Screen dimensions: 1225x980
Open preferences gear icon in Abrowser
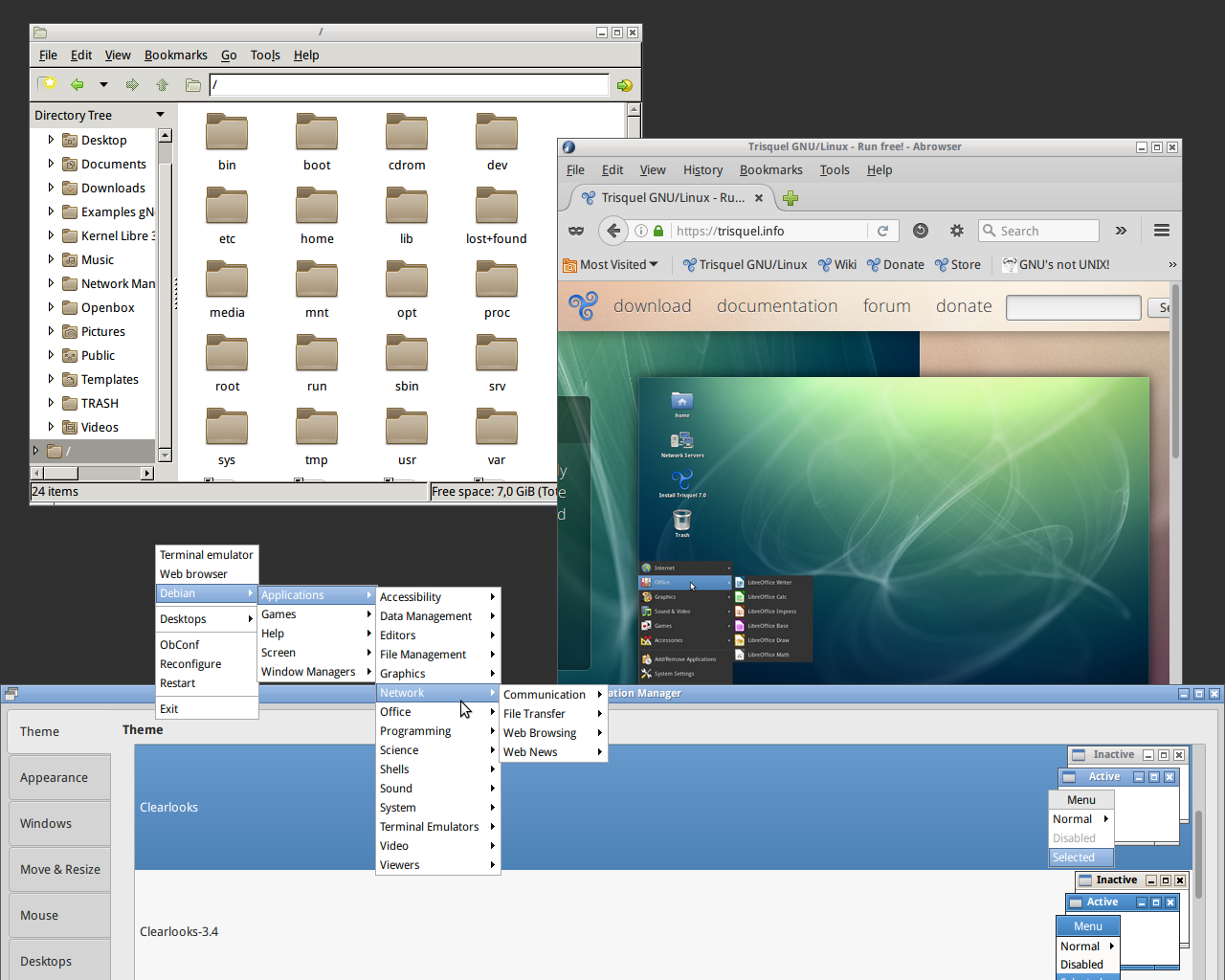956,231
